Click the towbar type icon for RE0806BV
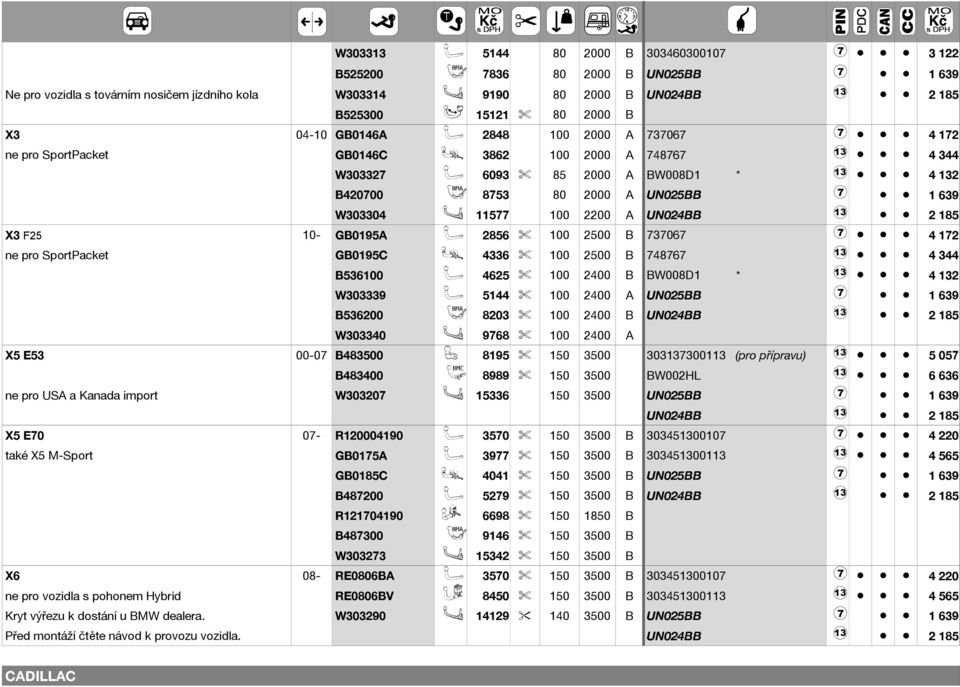 452,593
